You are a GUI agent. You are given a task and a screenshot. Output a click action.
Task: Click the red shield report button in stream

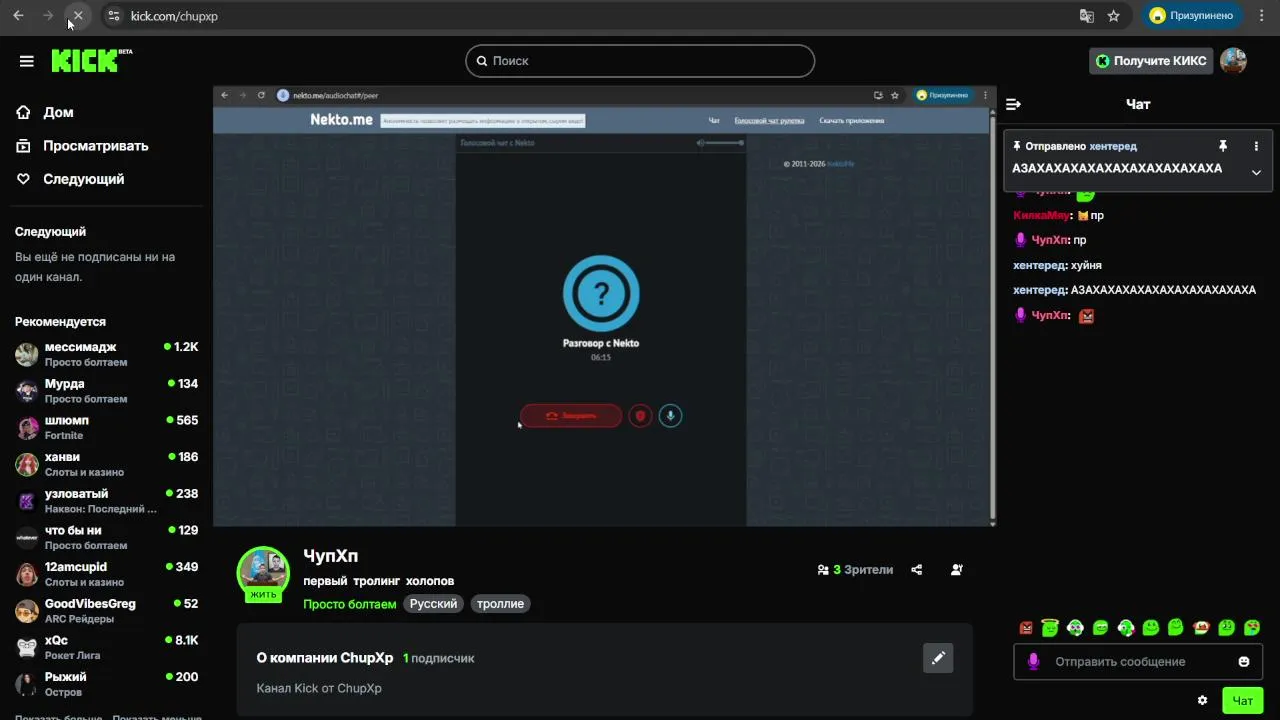640,416
